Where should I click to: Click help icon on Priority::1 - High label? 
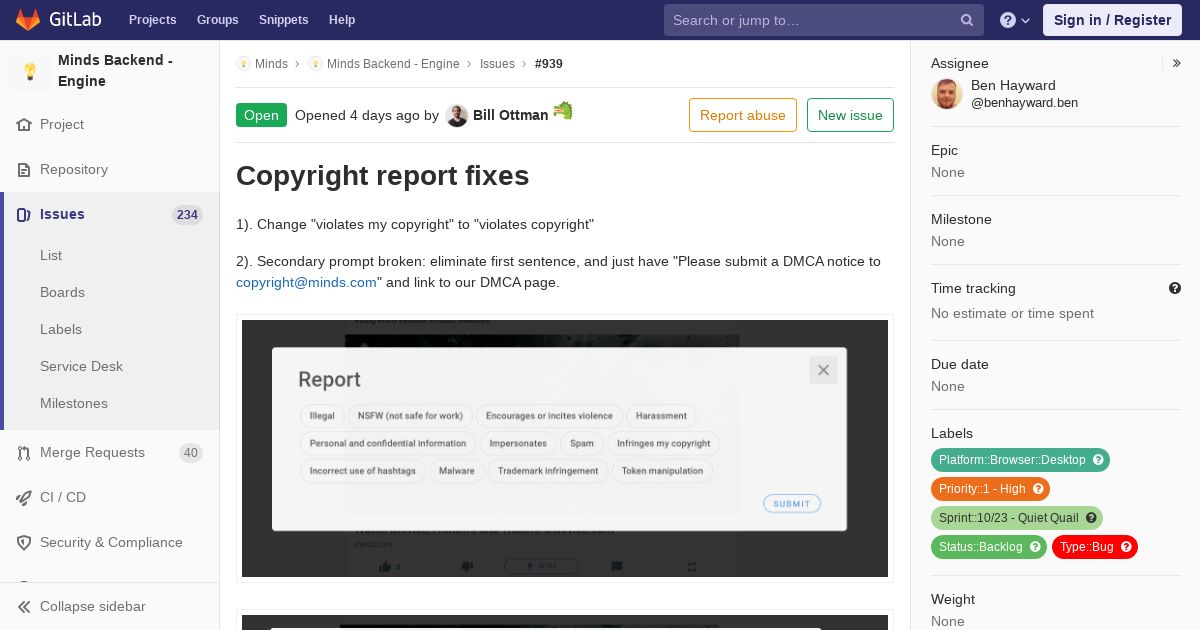[x=1038, y=489]
